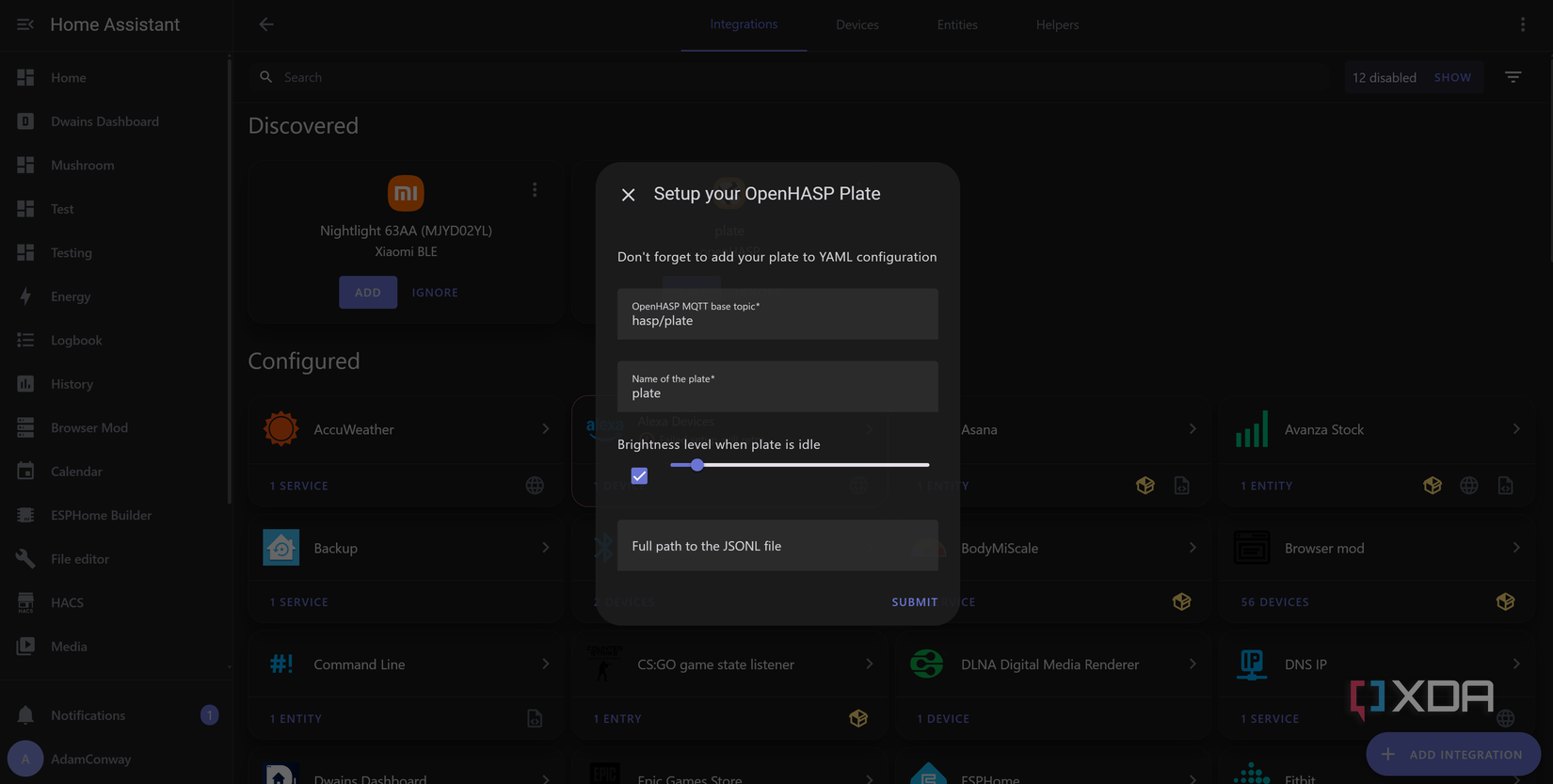Open the integrations filter icon

(1513, 77)
